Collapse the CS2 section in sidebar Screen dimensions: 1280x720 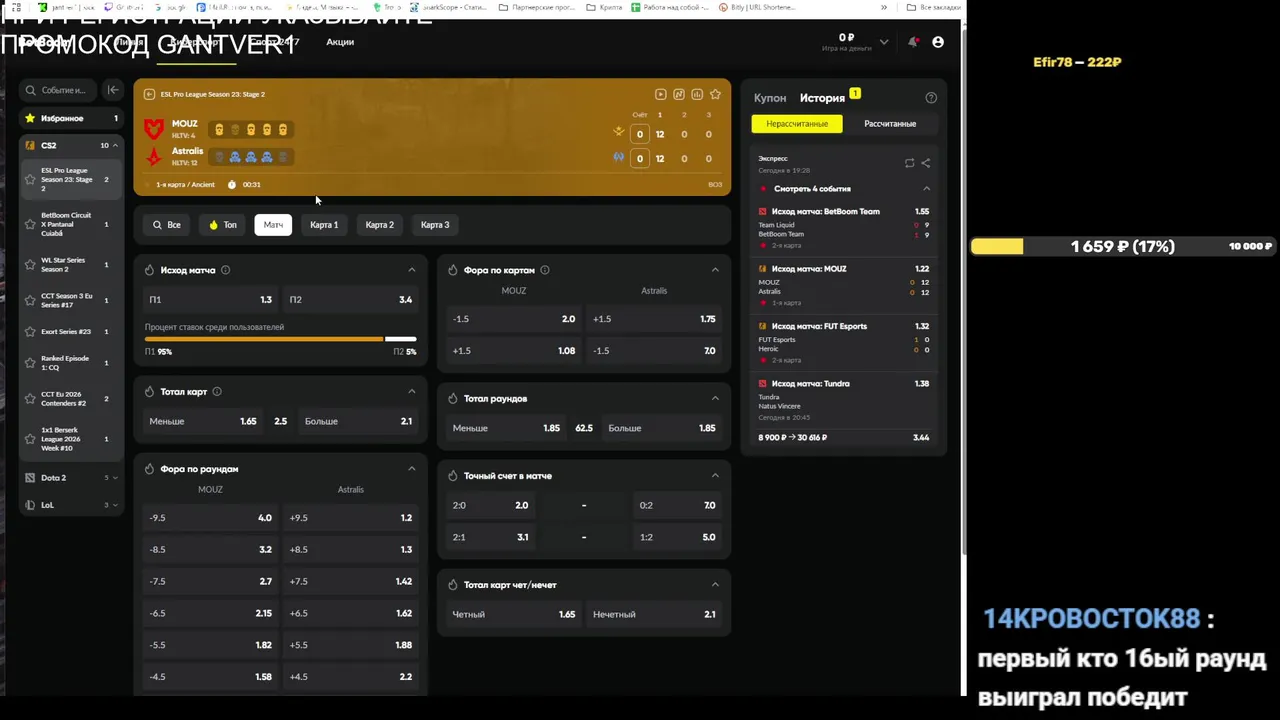click(x=115, y=146)
